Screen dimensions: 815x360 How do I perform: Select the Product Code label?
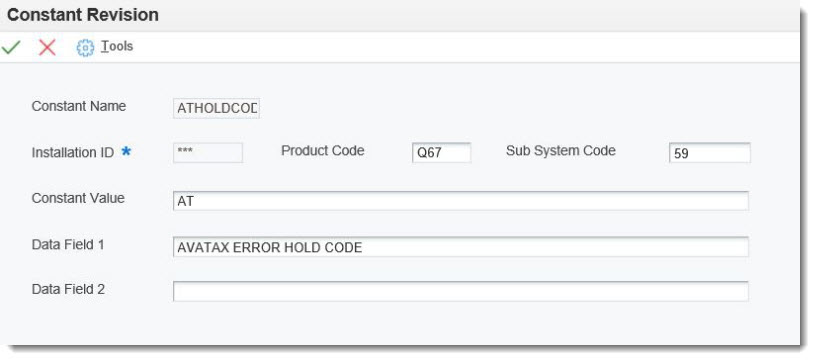(x=322, y=151)
